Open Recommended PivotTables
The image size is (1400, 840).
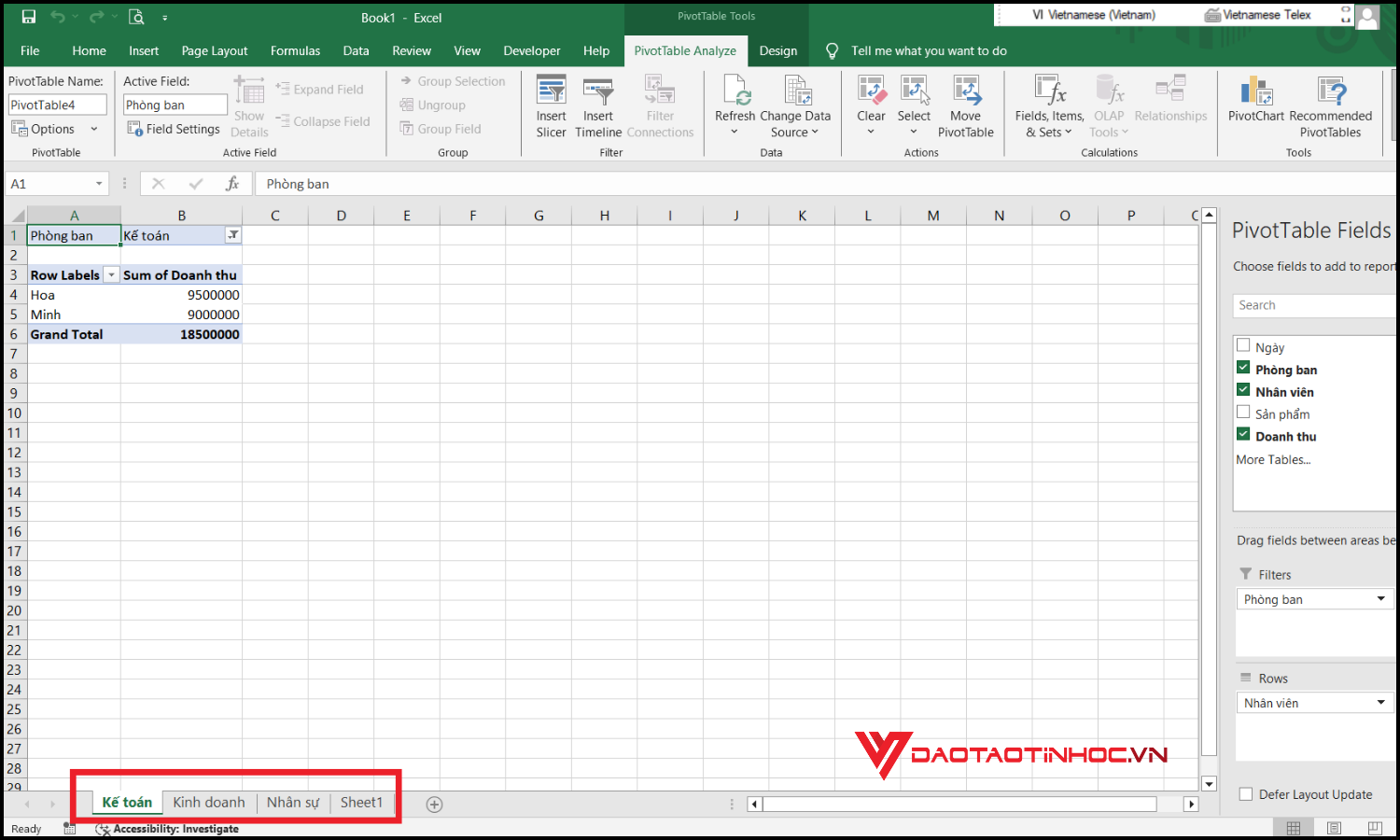(1331, 105)
